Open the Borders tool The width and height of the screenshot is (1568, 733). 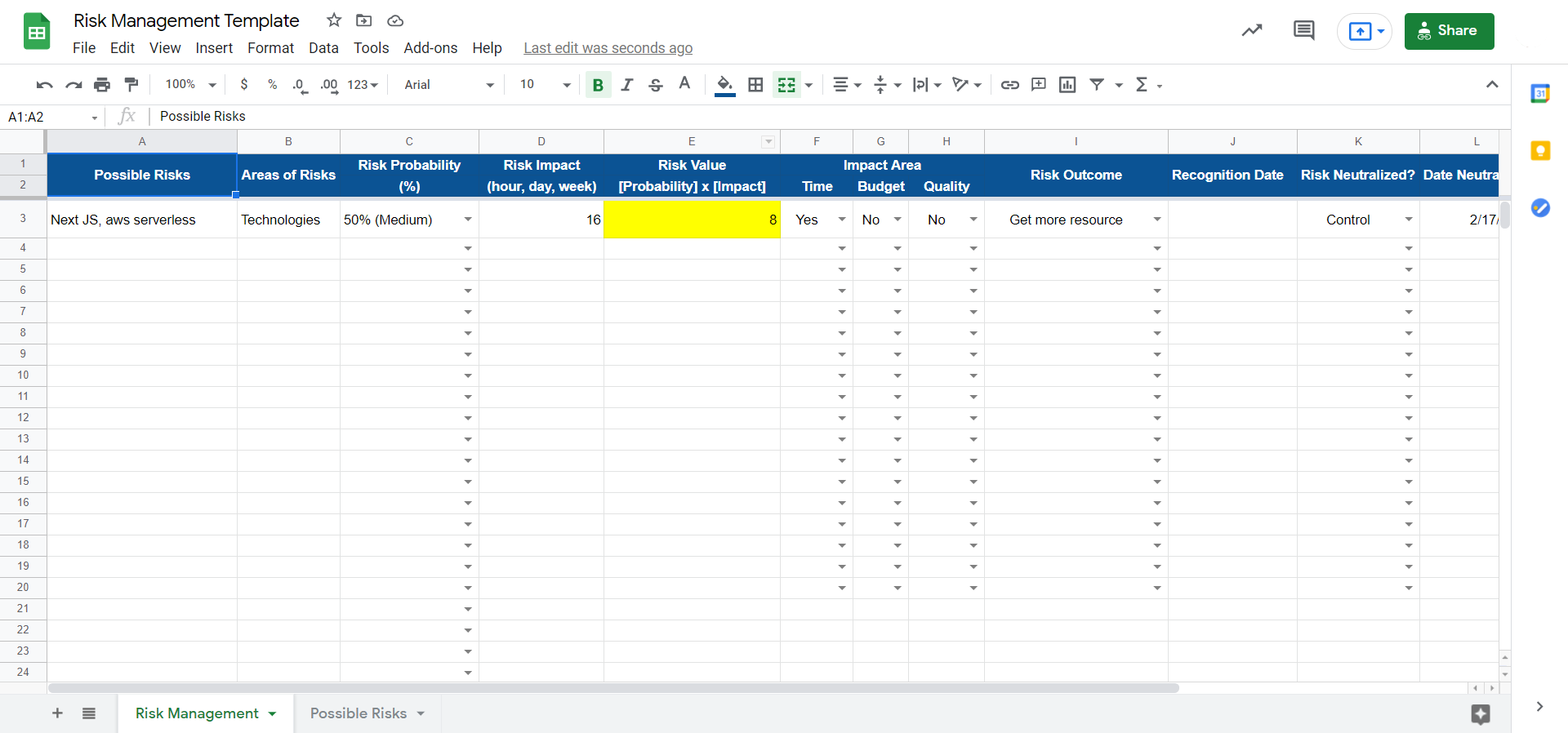tap(755, 85)
